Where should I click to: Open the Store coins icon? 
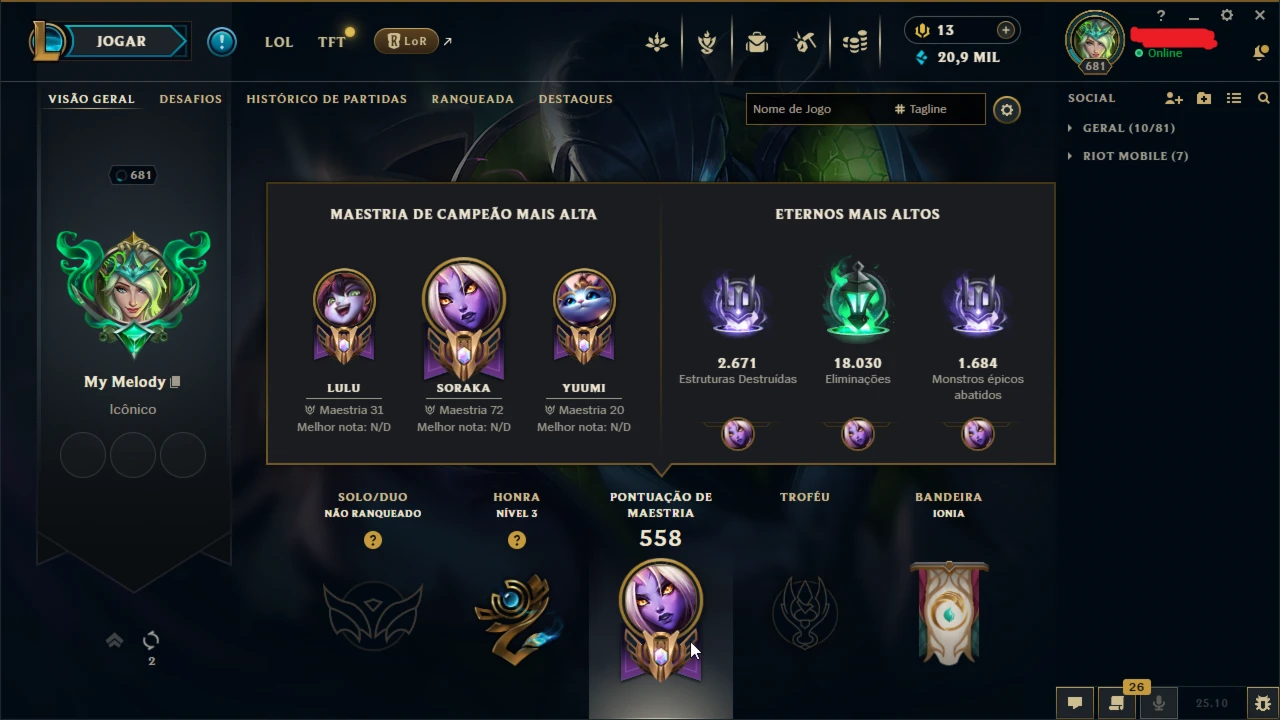(x=854, y=42)
